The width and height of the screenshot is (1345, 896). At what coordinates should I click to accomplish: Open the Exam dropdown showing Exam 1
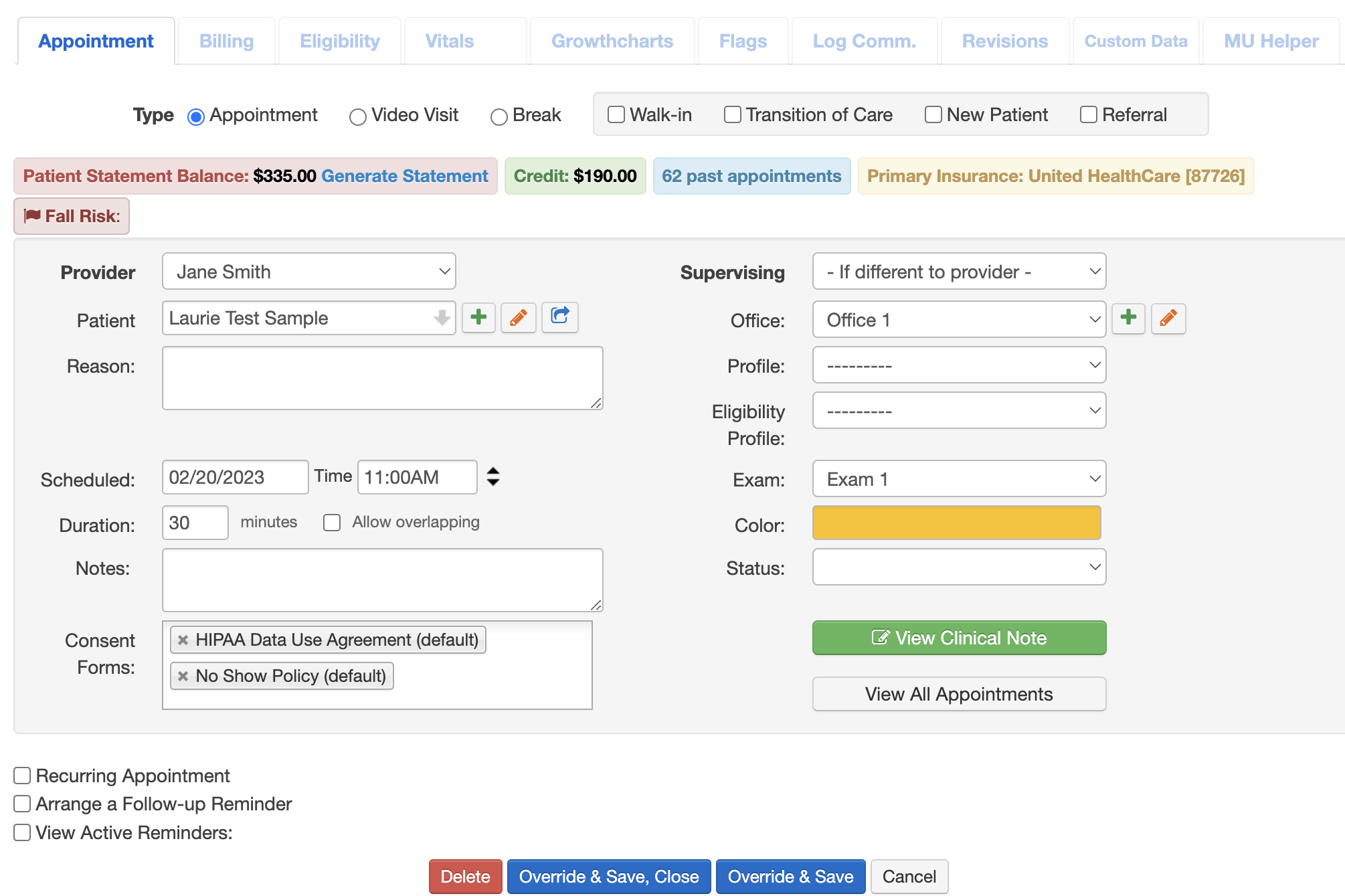coord(959,478)
